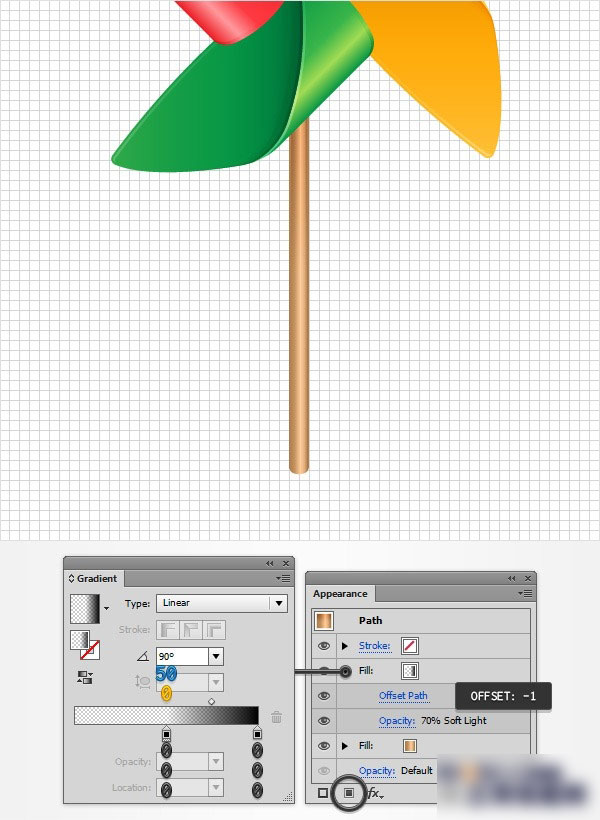This screenshot has height=820, width=600.
Task: Select the second stroke gradient option
Action: [191, 630]
